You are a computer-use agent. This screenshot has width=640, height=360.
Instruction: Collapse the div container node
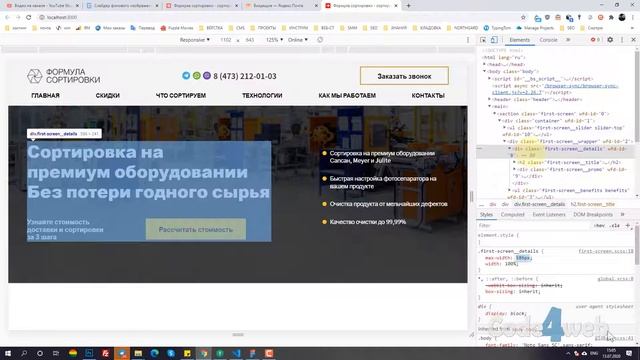499,121
